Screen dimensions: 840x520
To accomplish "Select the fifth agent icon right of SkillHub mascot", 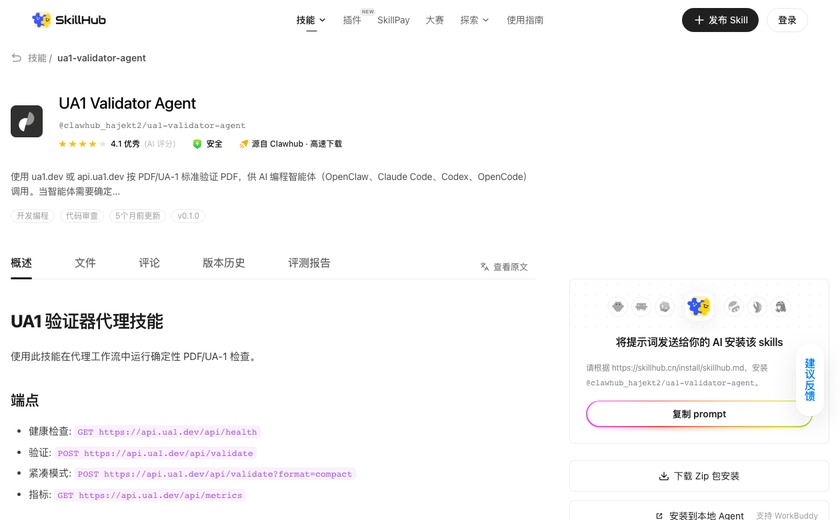I will 733,307.
